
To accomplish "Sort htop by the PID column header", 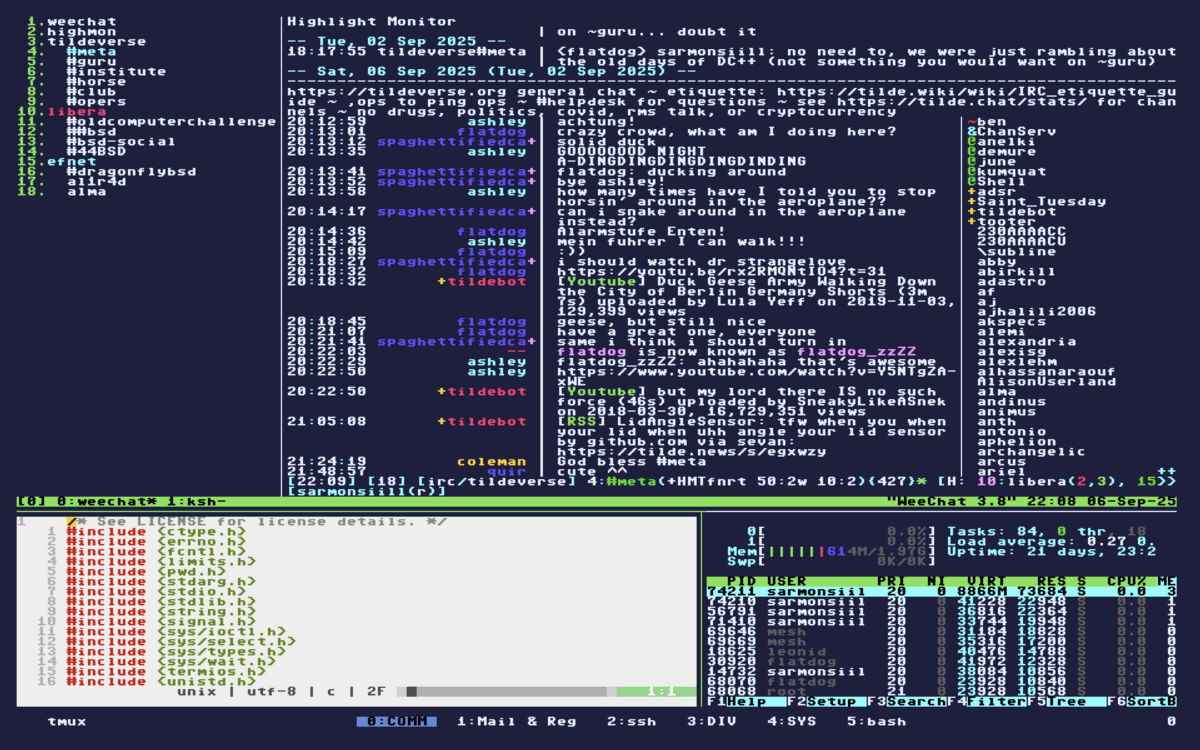I will (741, 581).
